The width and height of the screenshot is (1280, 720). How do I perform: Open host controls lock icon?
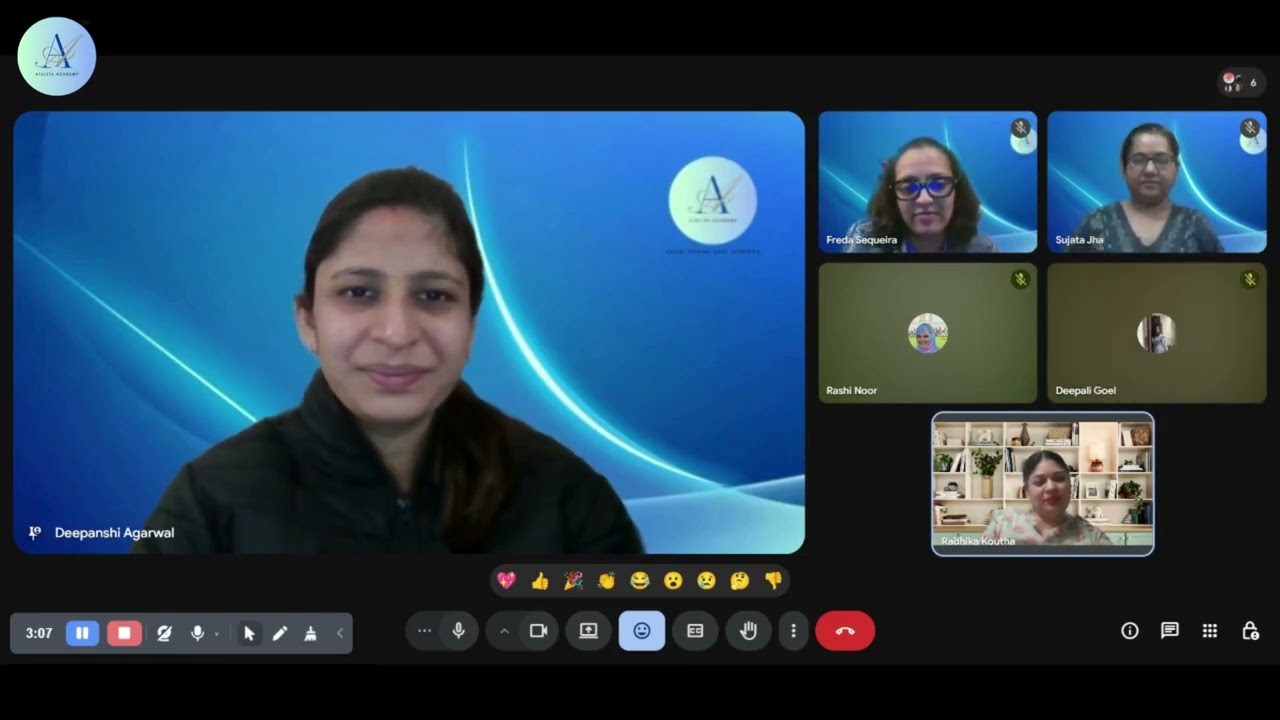(1250, 631)
